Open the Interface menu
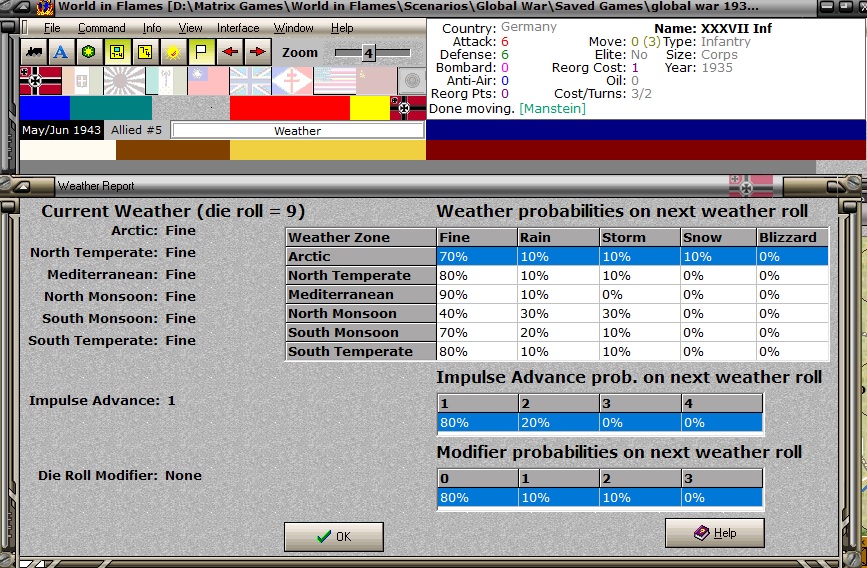This screenshot has width=867, height=568. click(x=238, y=28)
